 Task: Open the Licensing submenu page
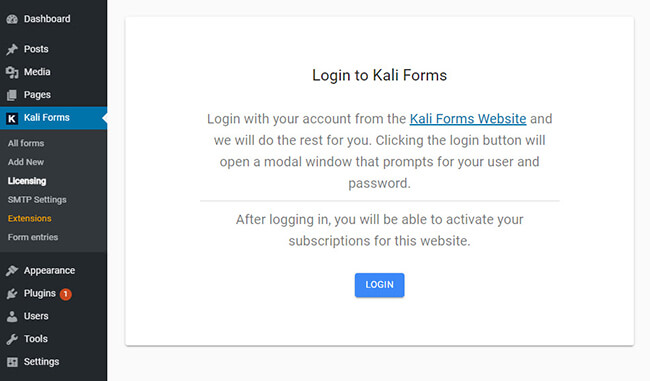click(x=27, y=181)
